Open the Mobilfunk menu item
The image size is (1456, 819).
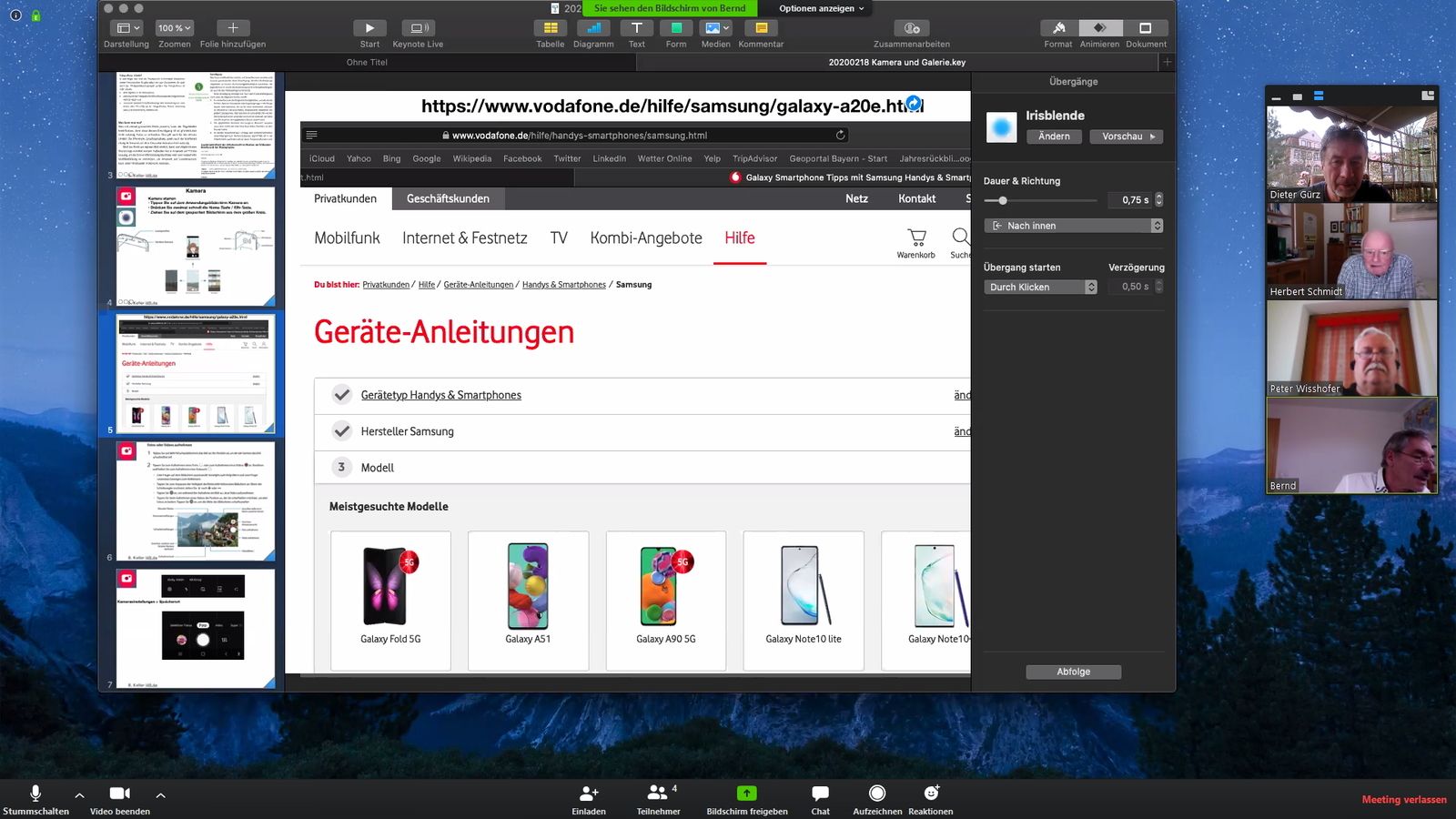[347, 238]
